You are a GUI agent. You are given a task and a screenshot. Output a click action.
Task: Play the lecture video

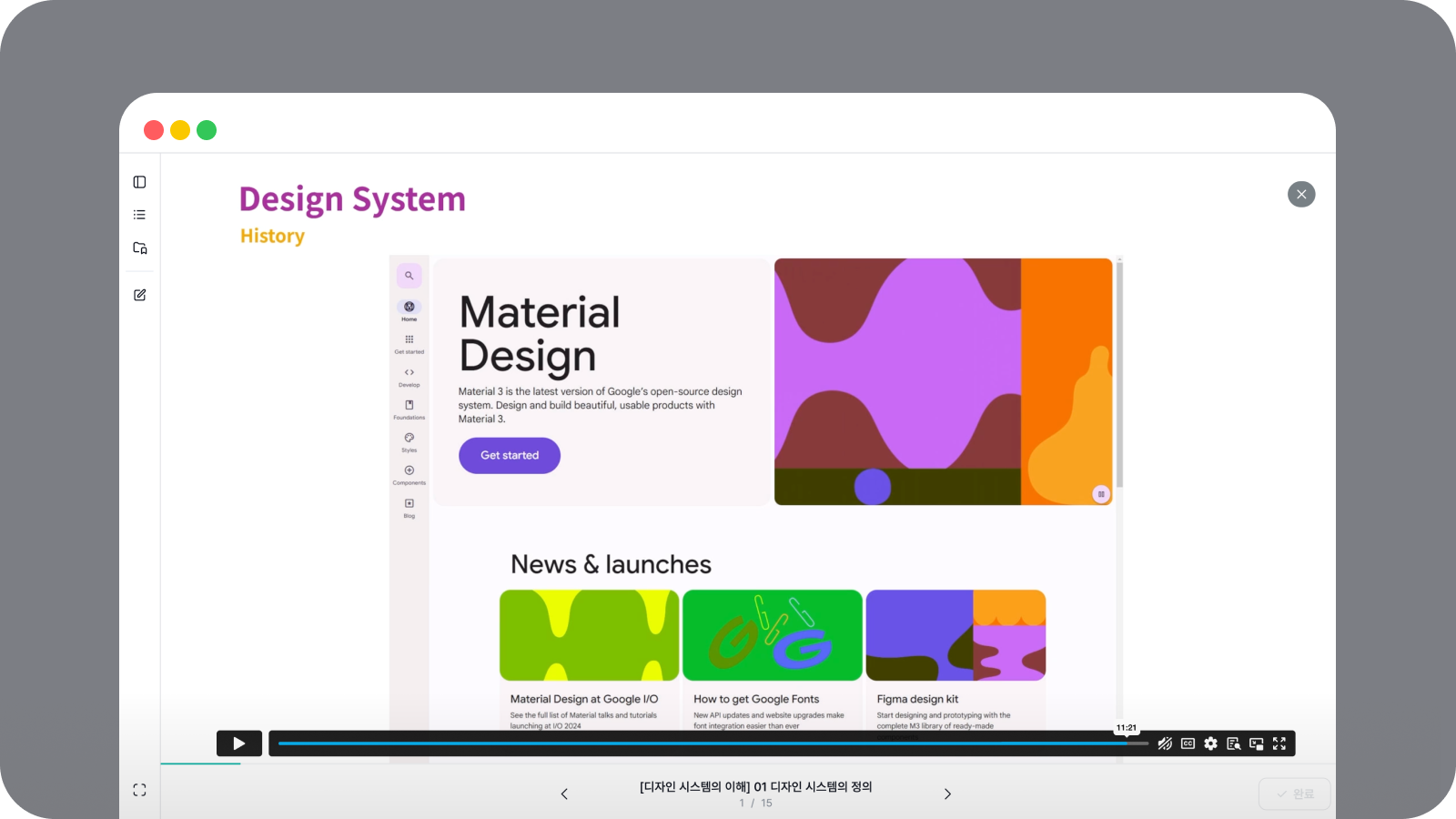coord(239,743)
